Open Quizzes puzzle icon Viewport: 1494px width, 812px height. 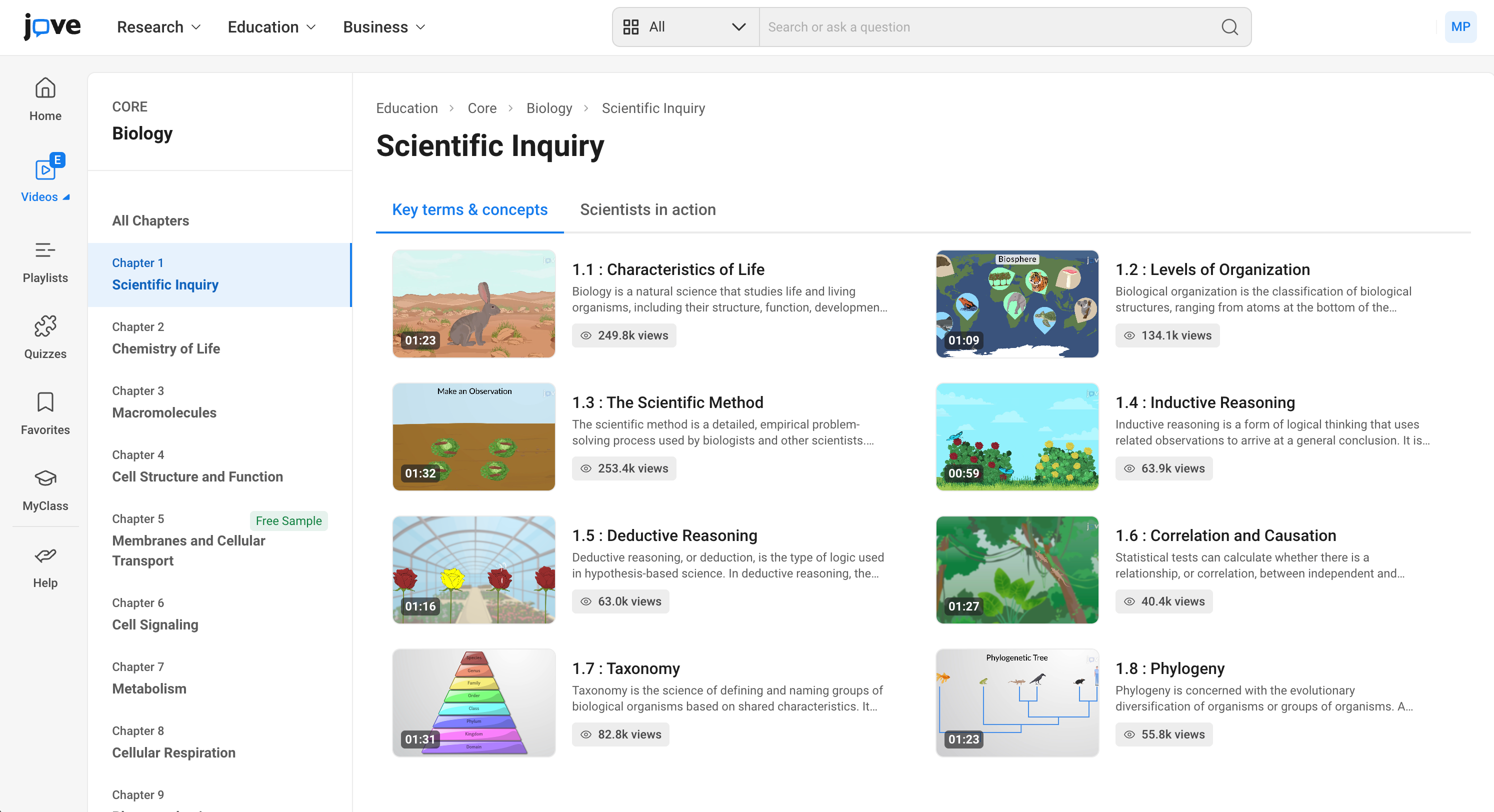(45, 326)
